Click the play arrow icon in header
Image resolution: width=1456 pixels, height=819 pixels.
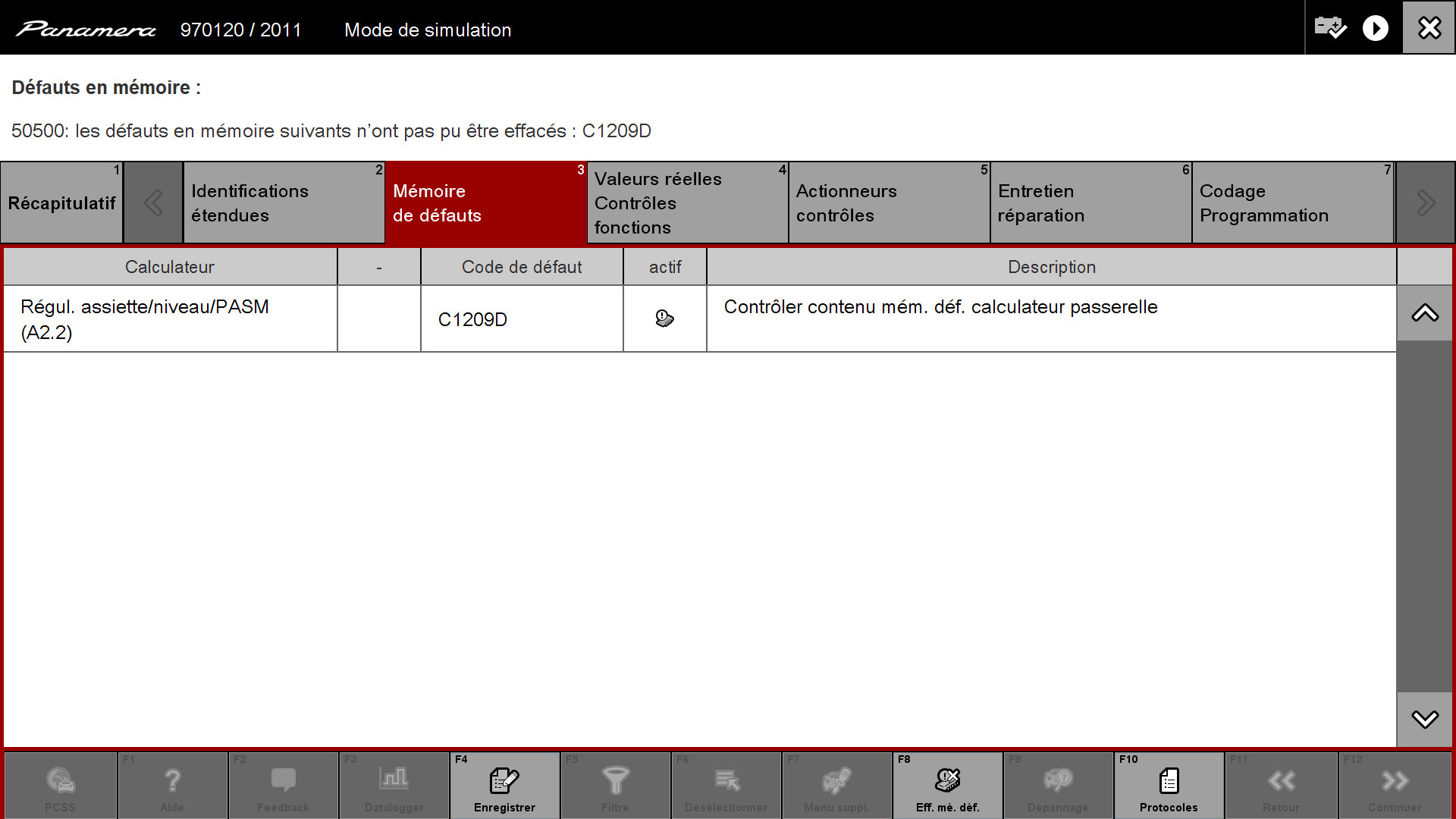[x=1375, y=28]
